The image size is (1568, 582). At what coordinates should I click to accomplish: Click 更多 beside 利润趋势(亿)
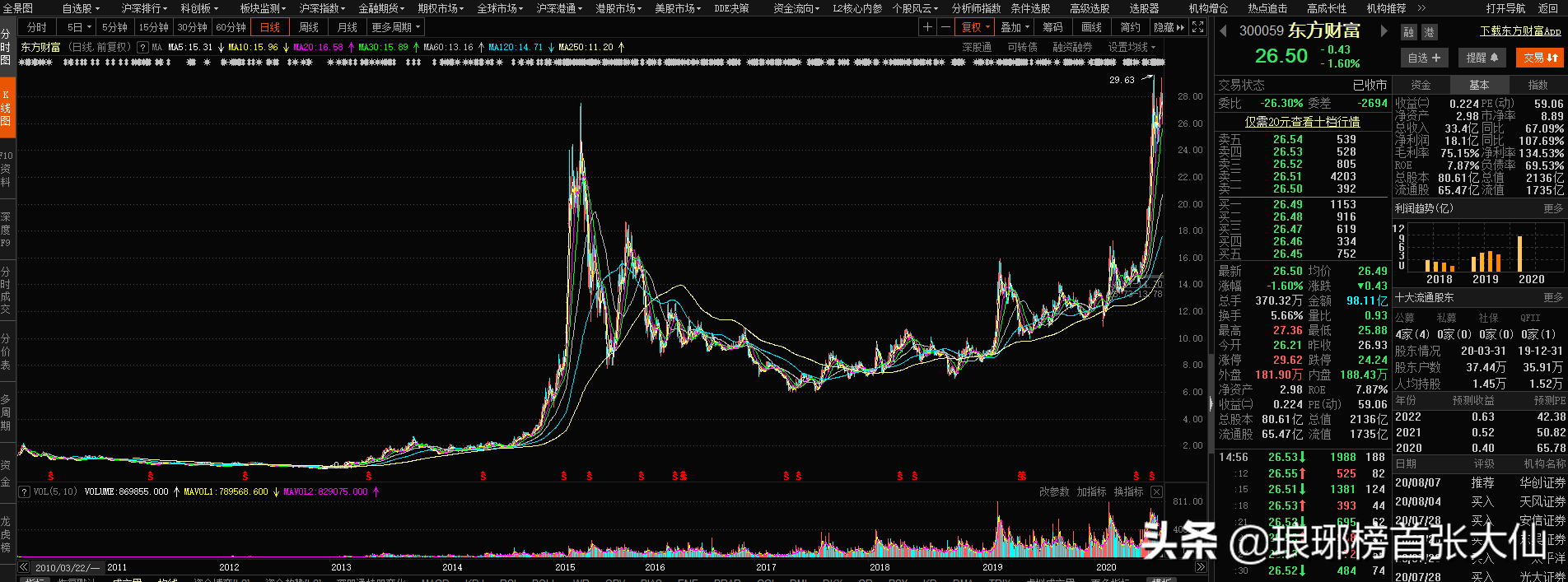1553,209
